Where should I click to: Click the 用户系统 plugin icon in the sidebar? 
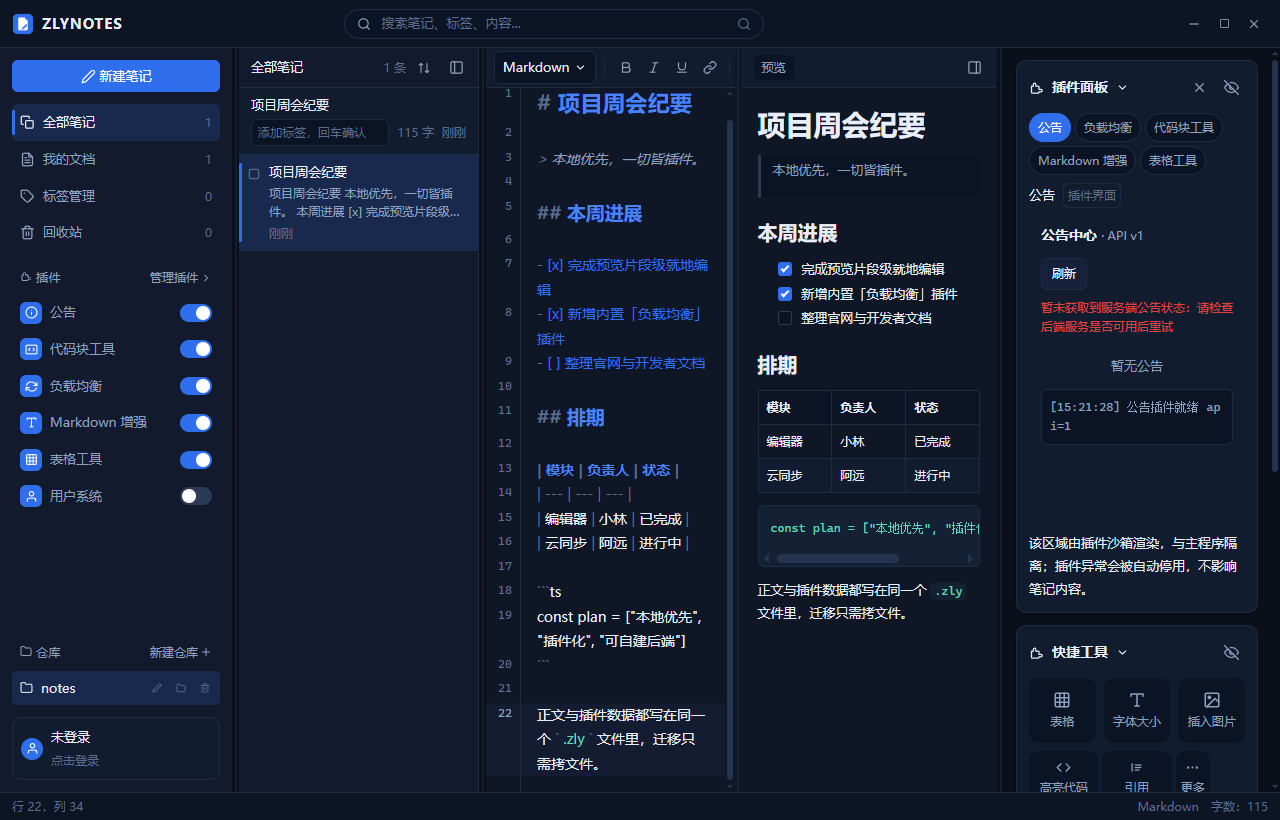click(31, 496)
